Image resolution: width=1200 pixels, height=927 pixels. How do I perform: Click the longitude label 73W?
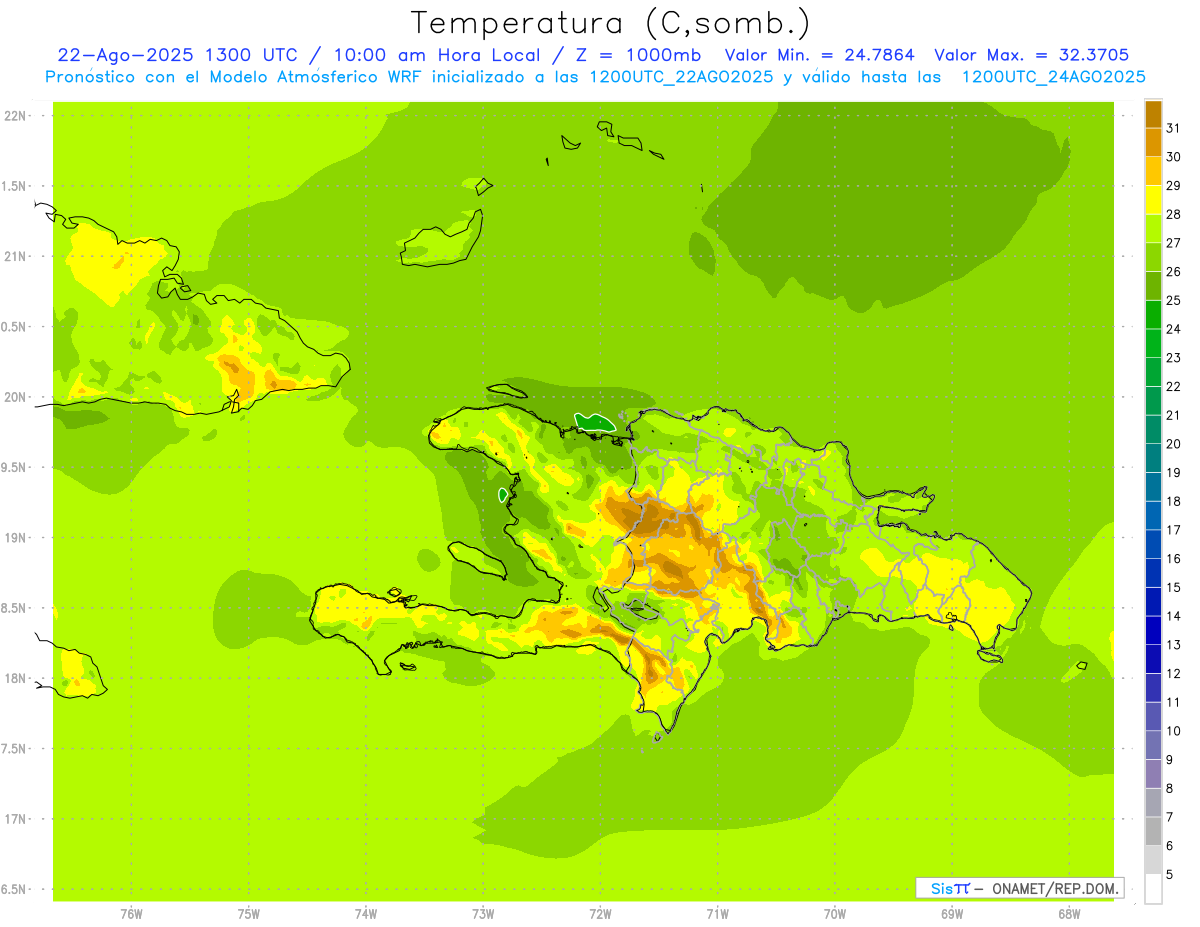pyautogui.click(x=483, y=914)
